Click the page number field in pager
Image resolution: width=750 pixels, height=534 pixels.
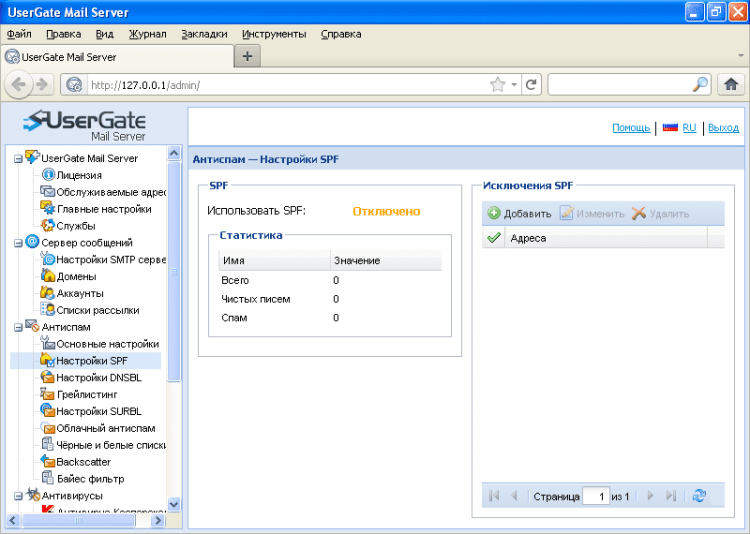pos(596,496)
